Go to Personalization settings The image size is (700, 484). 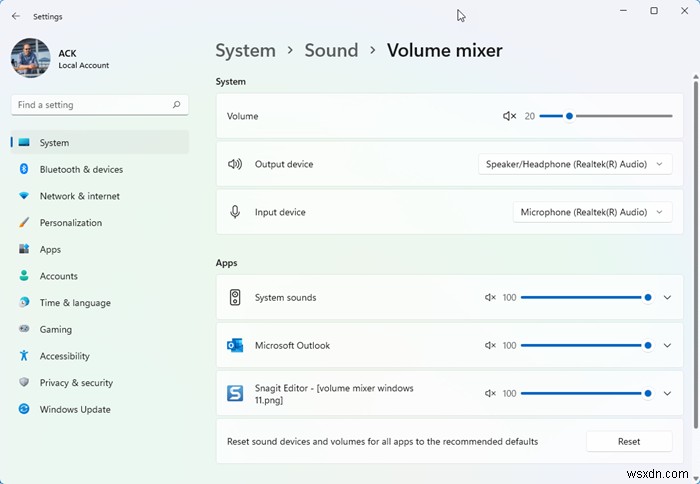[x=70, y=223]
